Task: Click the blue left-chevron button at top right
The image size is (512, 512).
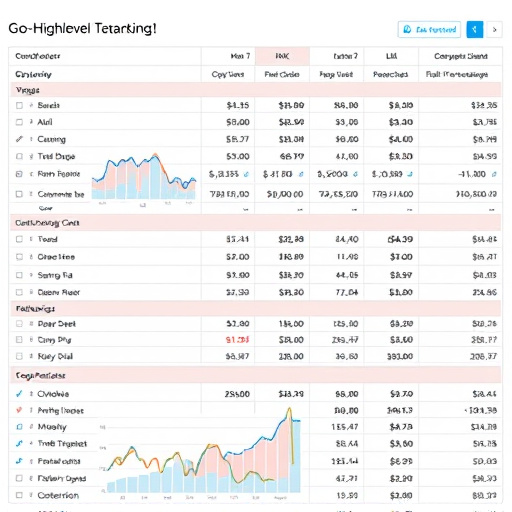Action: click(x=475, y=30)
